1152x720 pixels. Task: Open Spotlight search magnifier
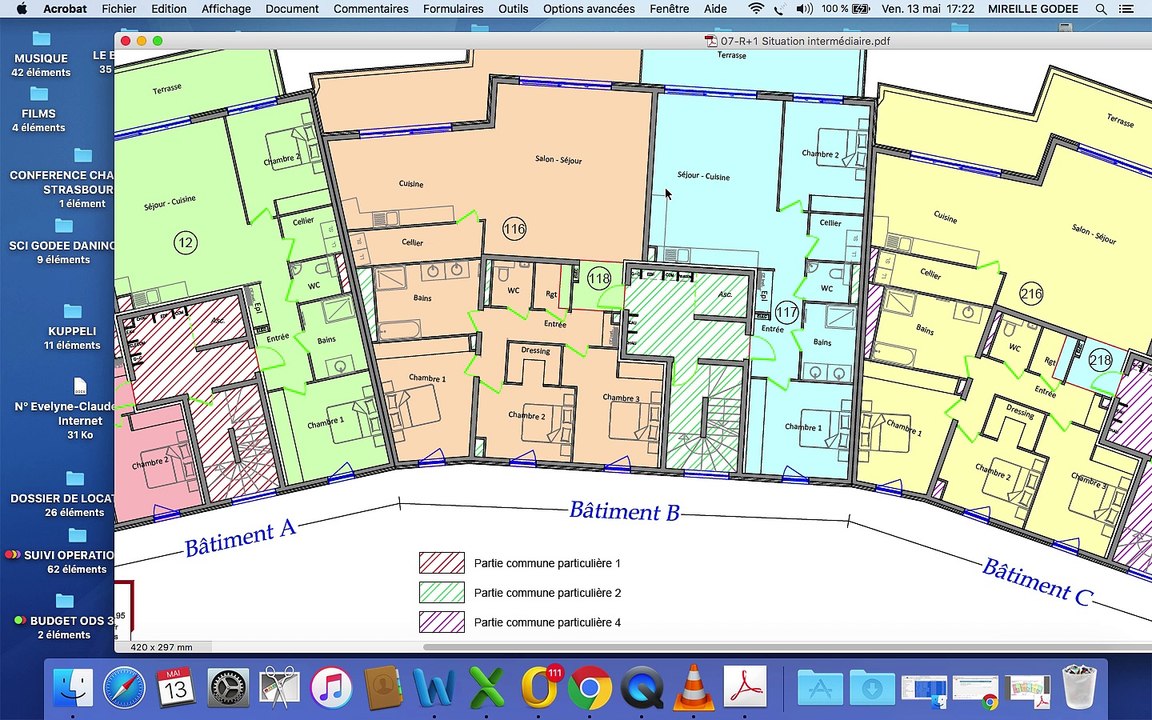(x=1101, y=9)
